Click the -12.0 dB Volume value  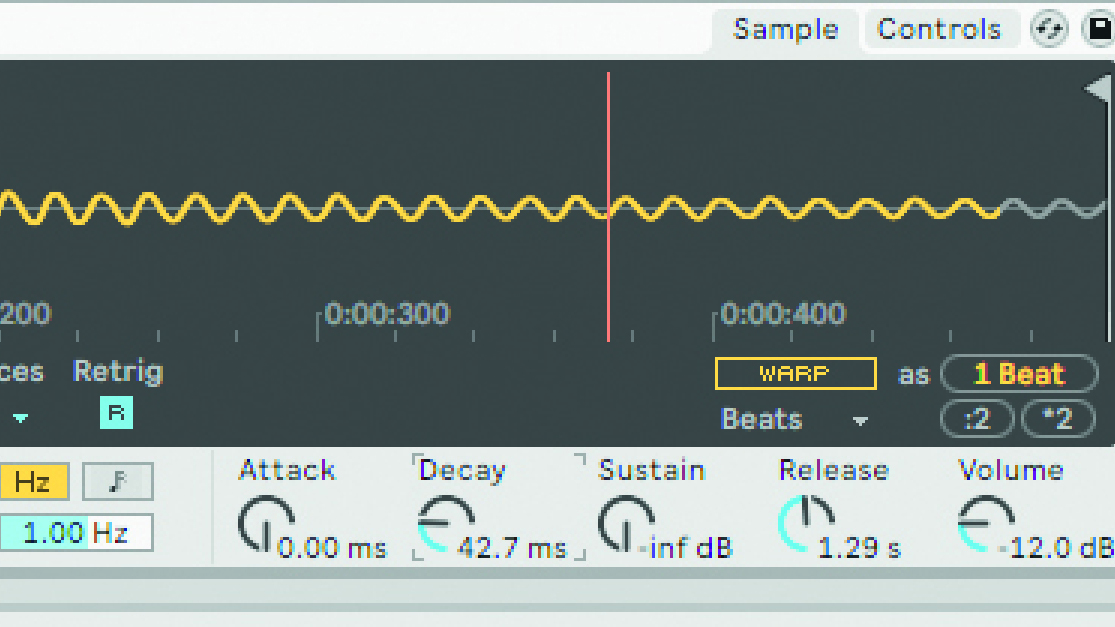tap(1056, 548)
